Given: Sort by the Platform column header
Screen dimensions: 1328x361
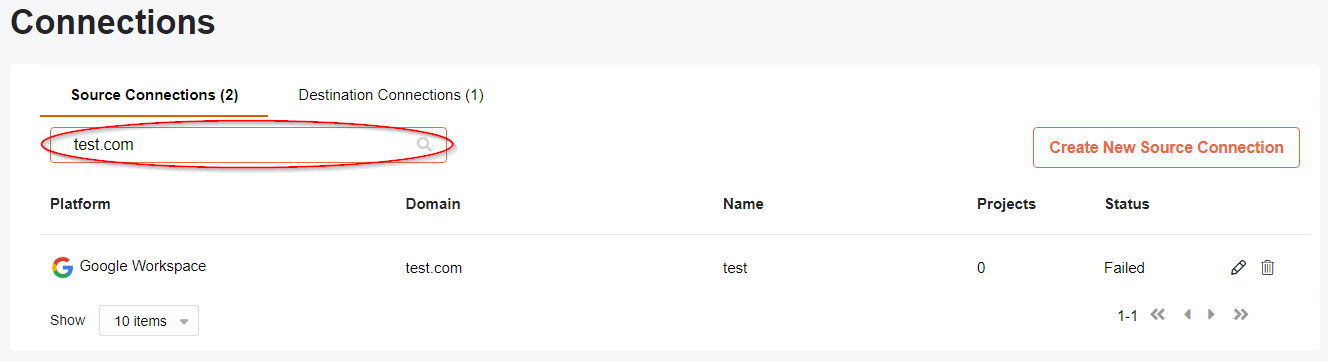Looking at the screenshot, I should (x=80, y=204).
